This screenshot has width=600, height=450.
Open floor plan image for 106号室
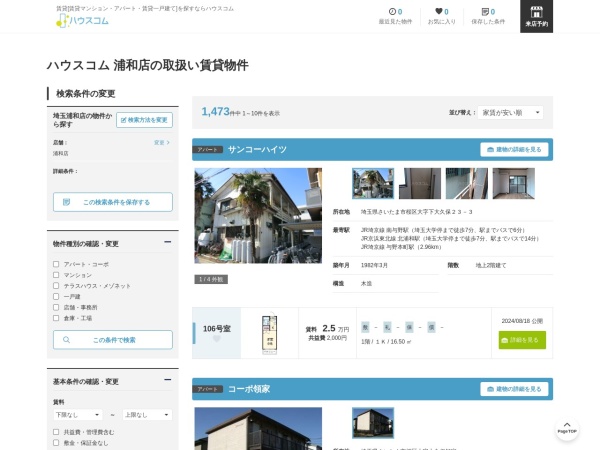269,333
